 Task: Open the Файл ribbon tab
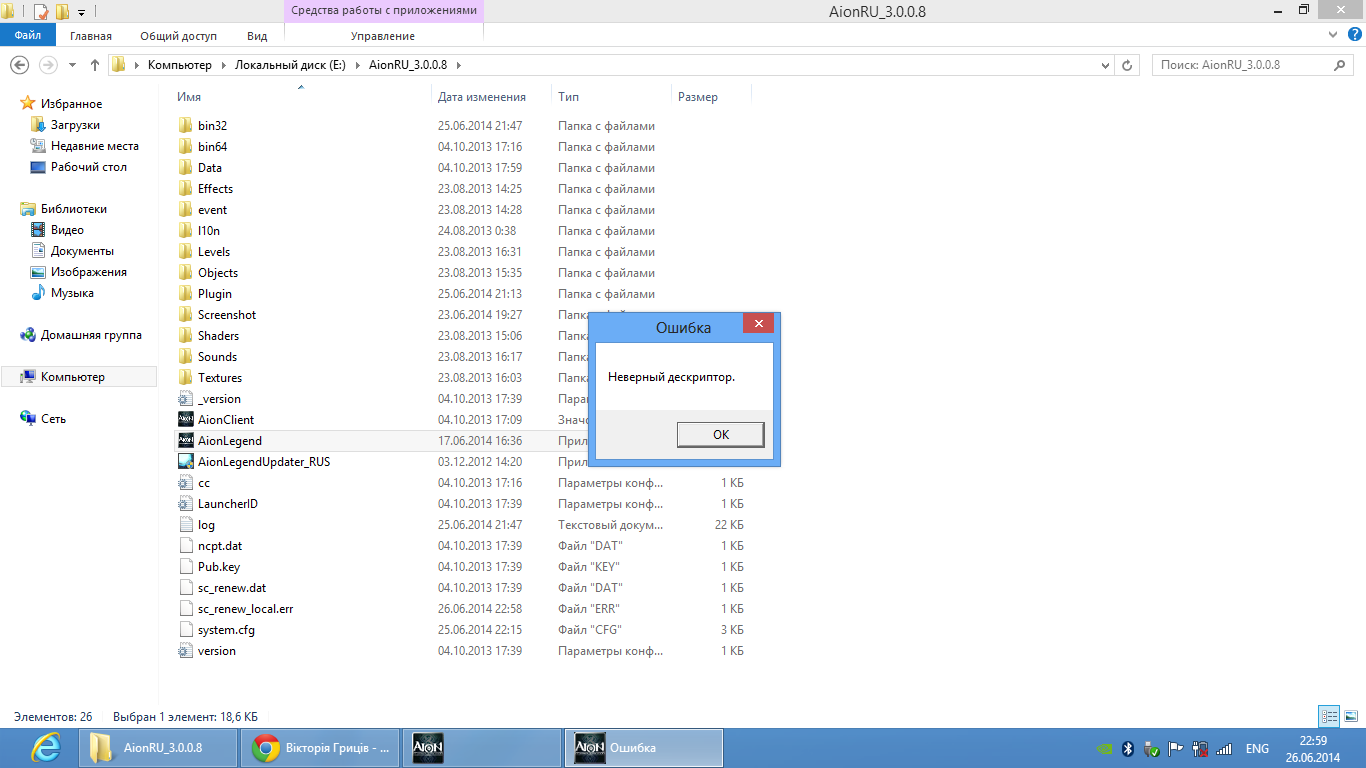click(x=28, y=35)
